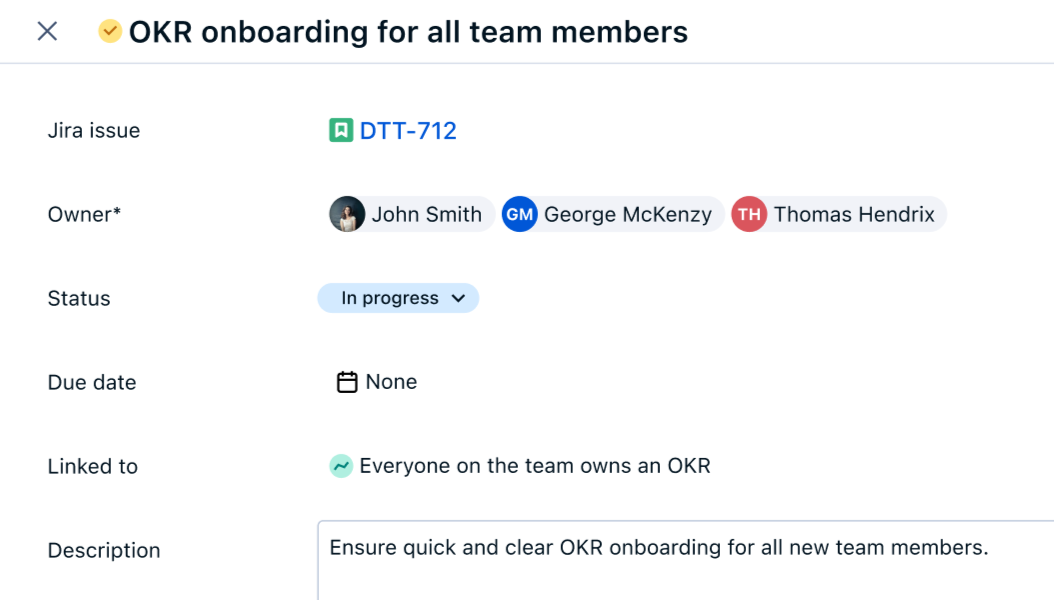Click the TH avatar for Thomas Hendrix

(x=749, y=214)
